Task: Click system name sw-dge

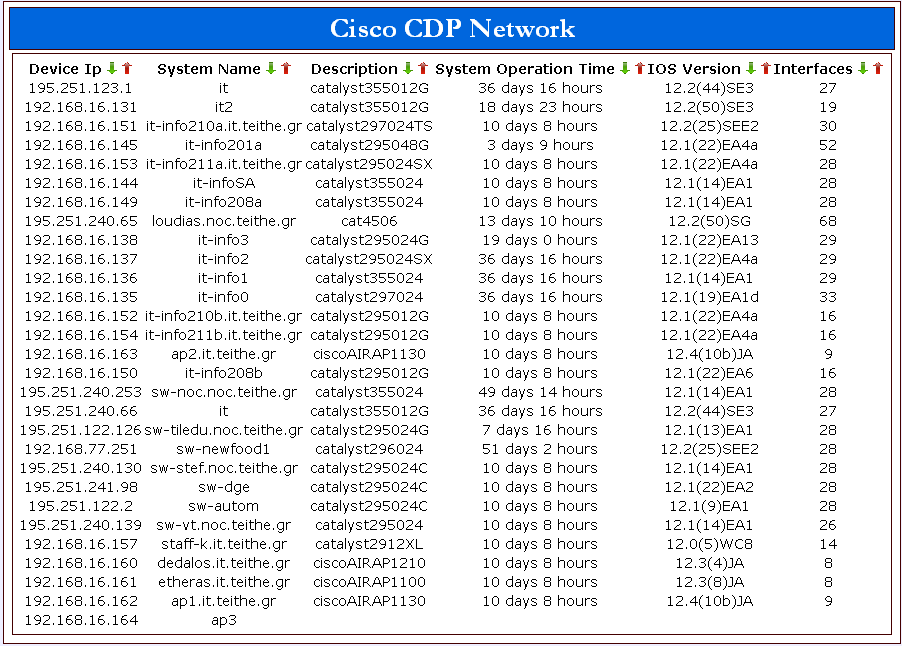Action: [223, 487]
